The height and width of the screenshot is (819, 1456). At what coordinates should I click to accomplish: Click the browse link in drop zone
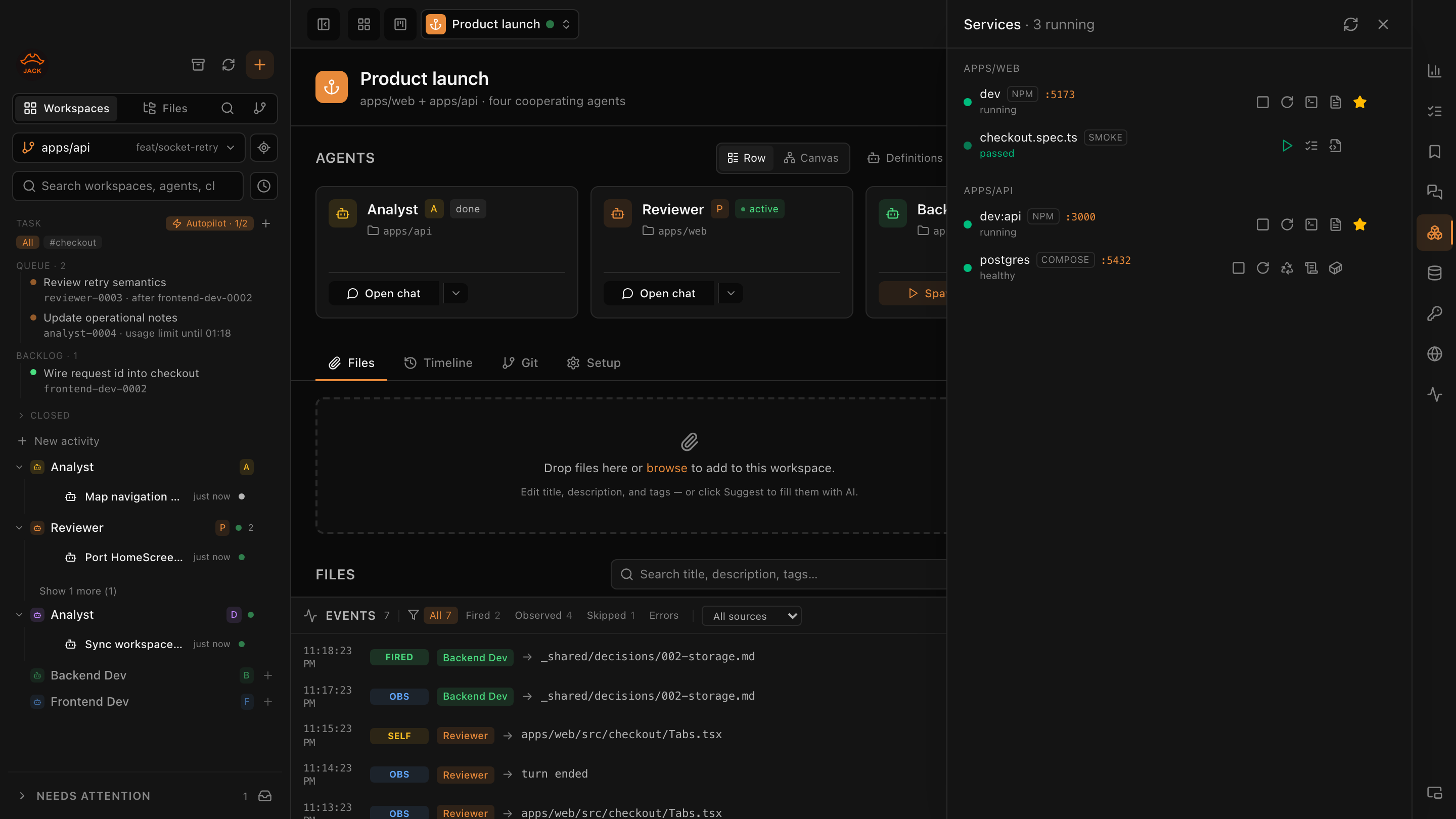[666, 469]
